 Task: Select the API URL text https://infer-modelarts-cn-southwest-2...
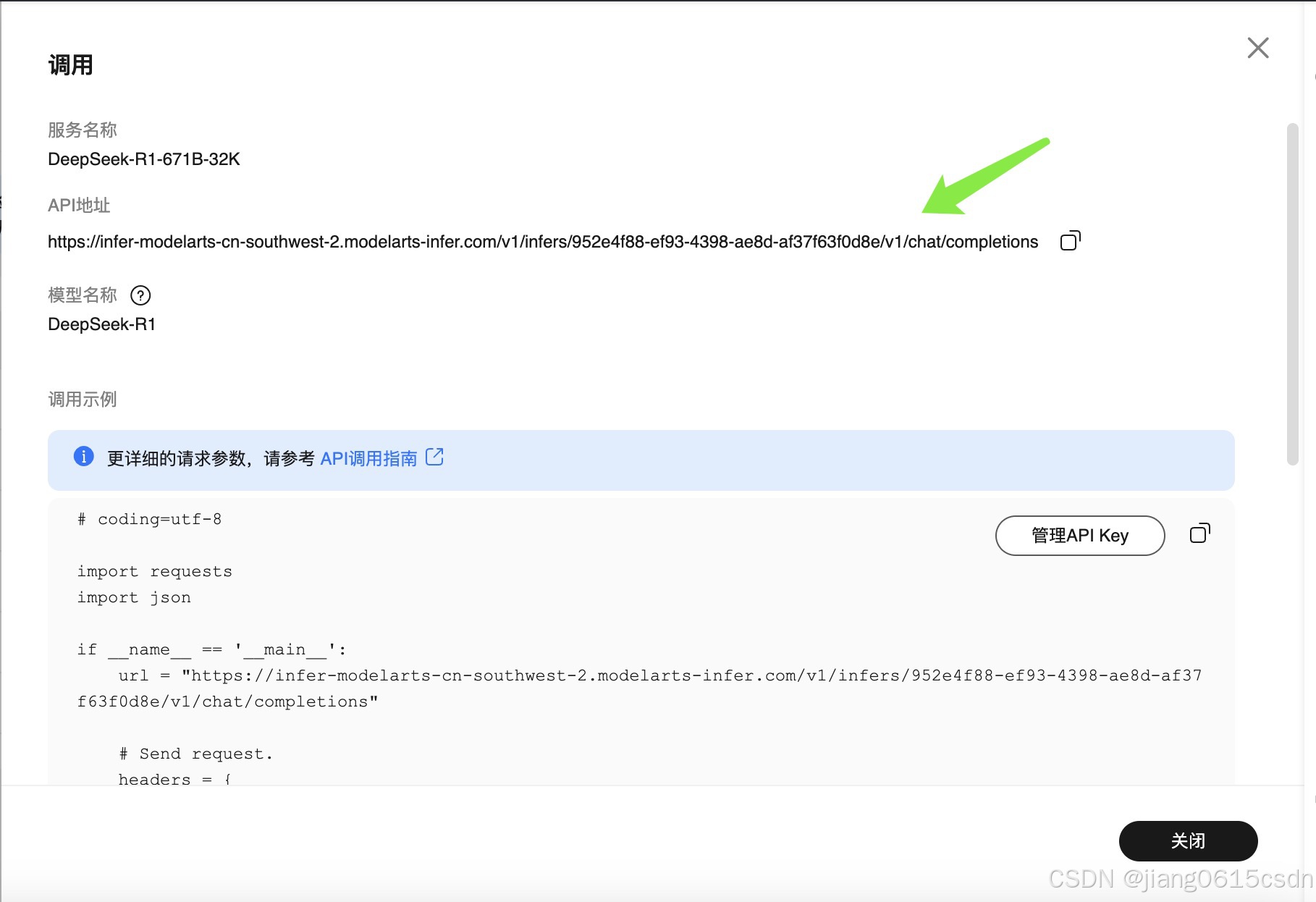[x=543, y=242]
